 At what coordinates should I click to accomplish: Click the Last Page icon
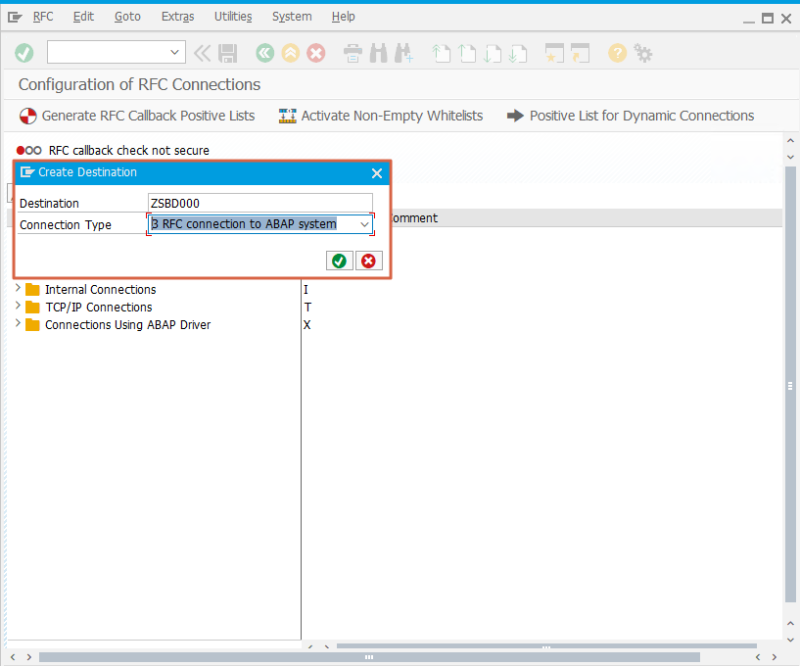[517, 53]
